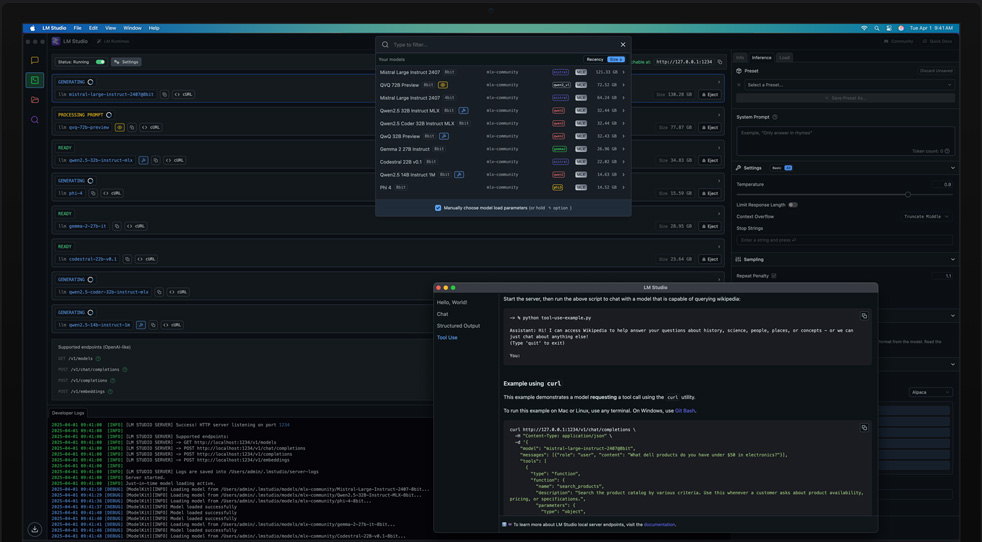Screen dimensions: 982x542
Task: Open the Chat view in left sidebar
Action: [35, 60]
